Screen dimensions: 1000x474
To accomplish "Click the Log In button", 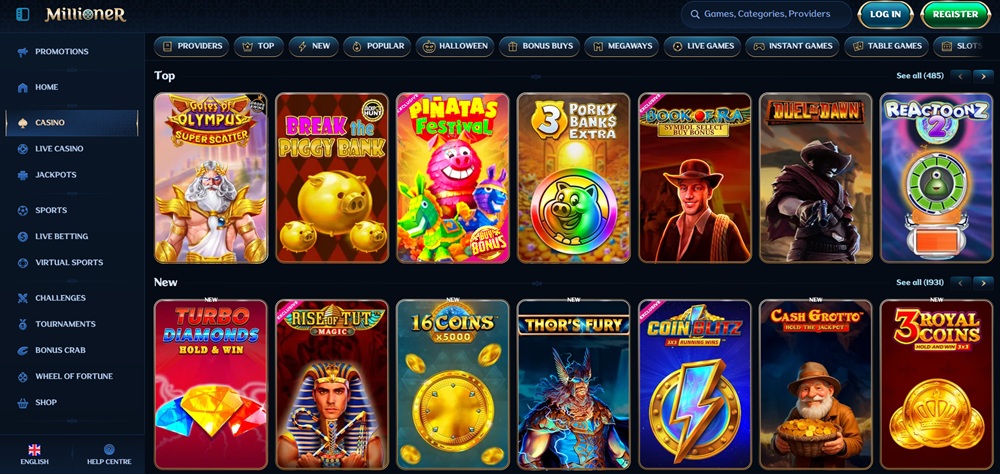I will (885, 14).
